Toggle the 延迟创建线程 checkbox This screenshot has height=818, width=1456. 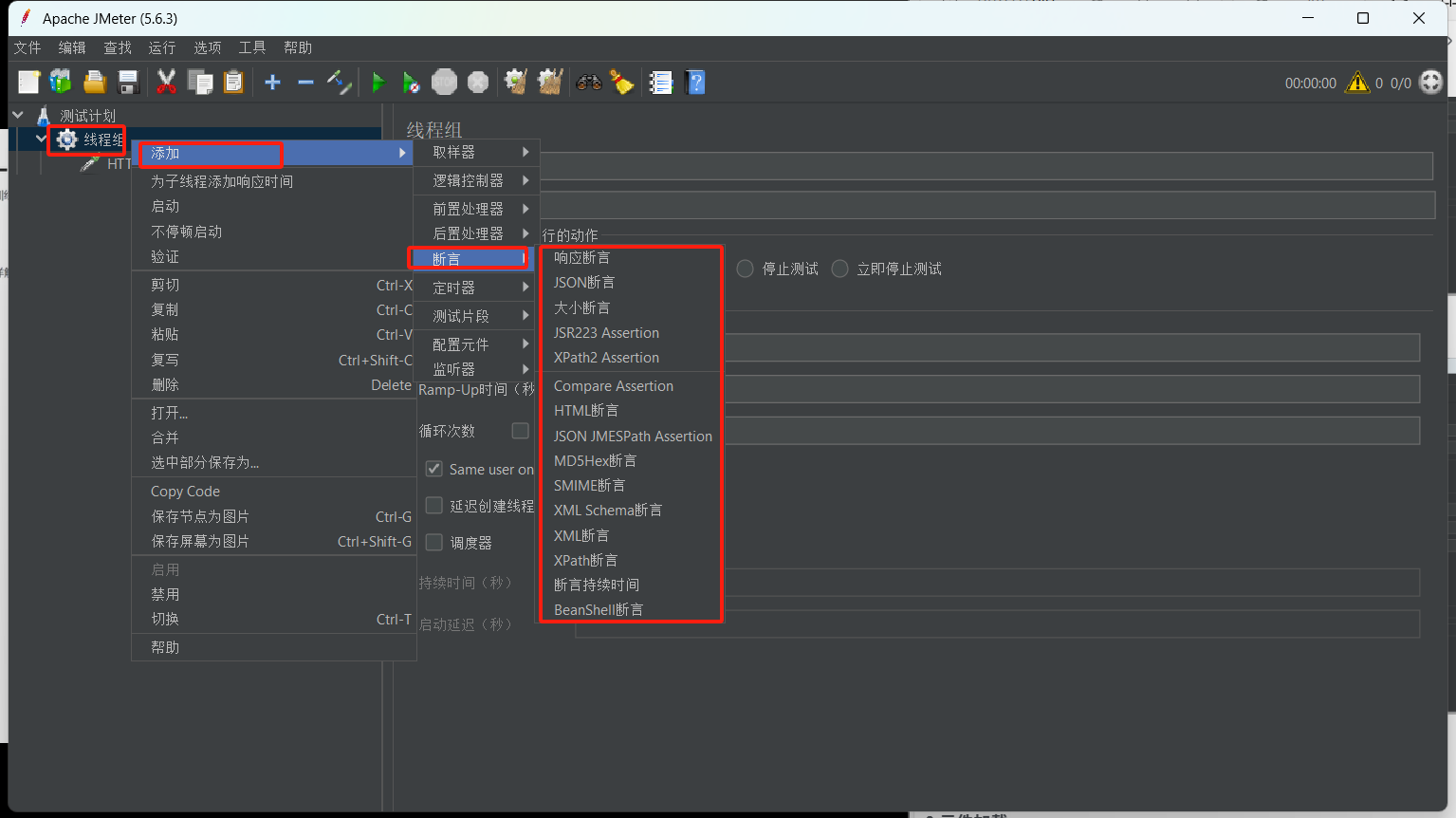point(433,506)
